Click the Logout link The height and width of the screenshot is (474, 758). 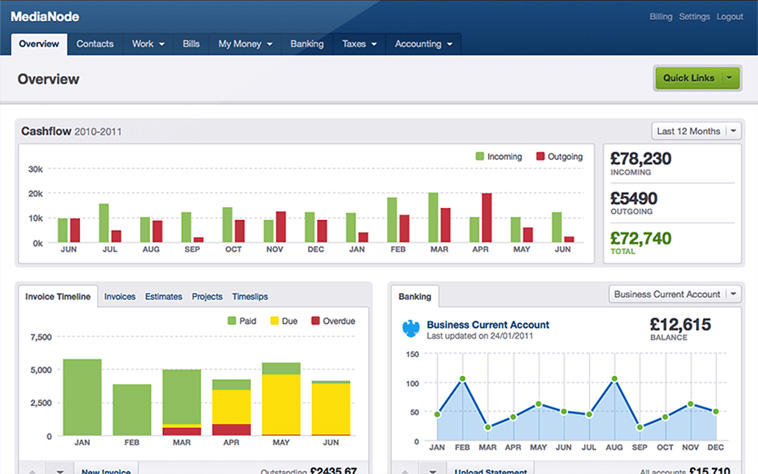[729, 17]
